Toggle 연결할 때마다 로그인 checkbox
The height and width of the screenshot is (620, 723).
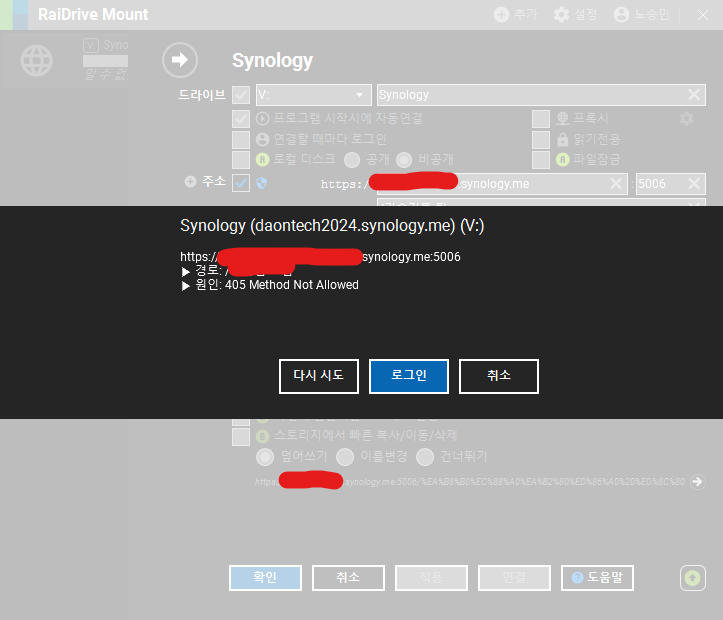point(241,139)
